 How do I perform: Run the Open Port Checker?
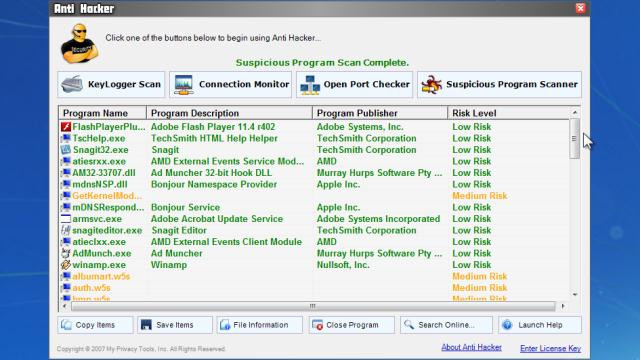coord(354,84)
